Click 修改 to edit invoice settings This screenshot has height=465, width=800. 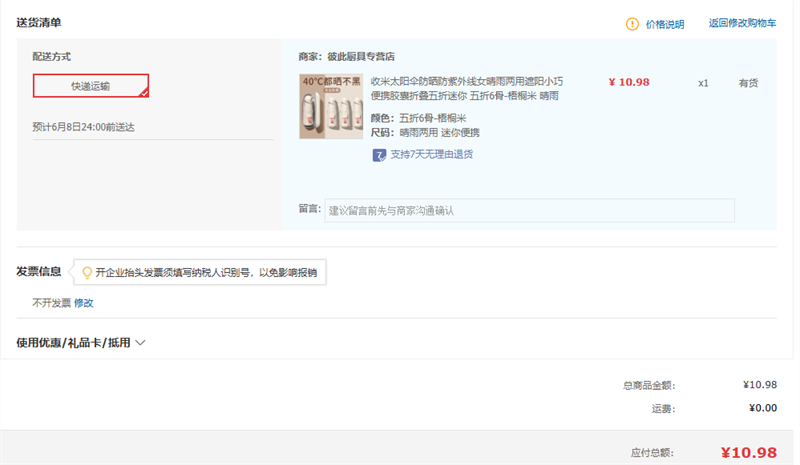point(84,303)
